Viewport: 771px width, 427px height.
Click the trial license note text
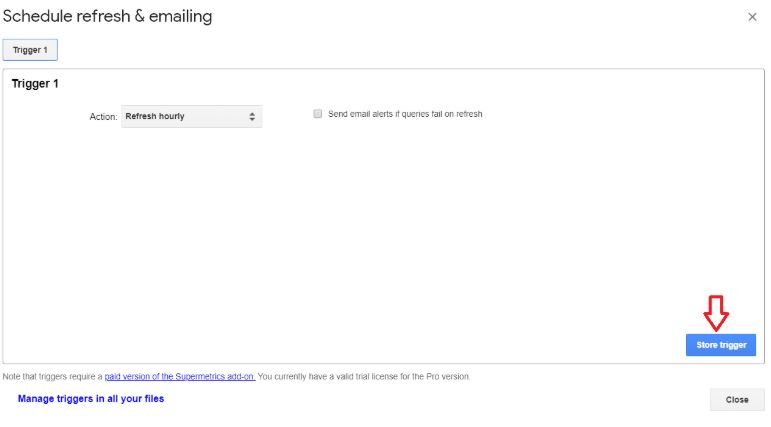point(364,376)
